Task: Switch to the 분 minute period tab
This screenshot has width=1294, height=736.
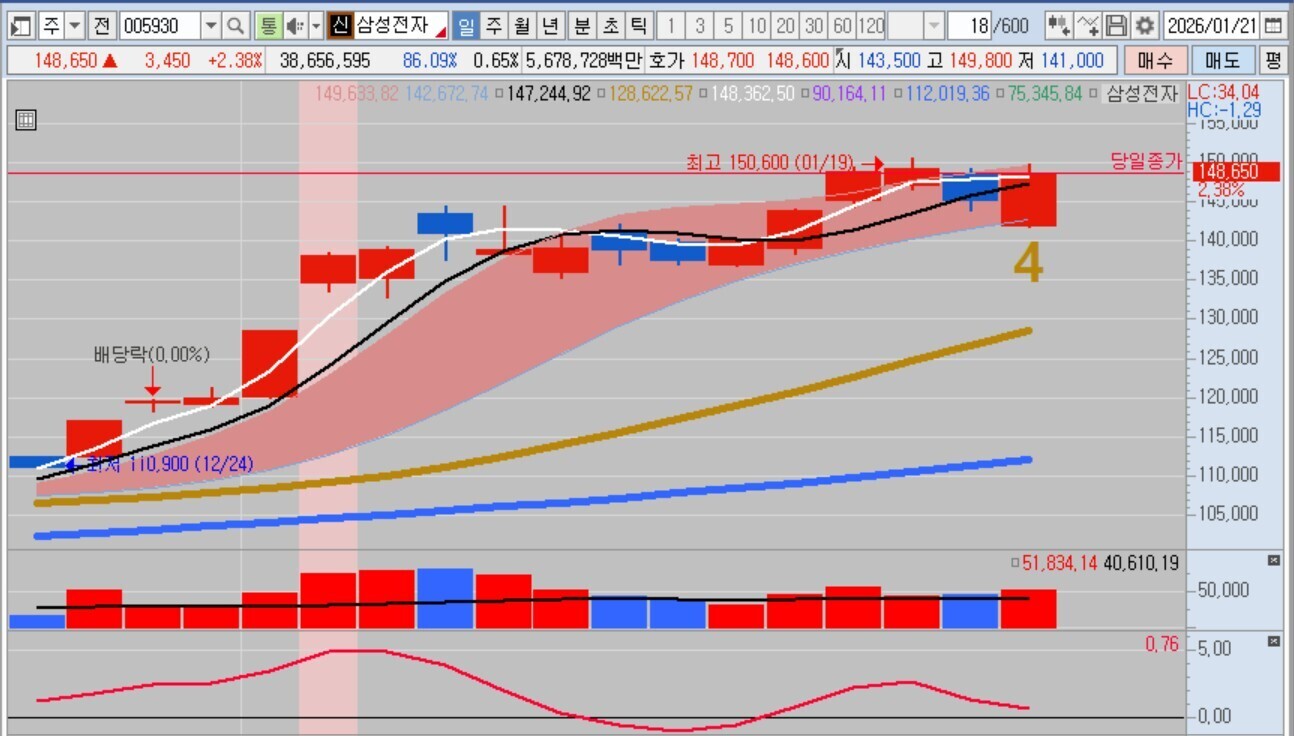Action: 581,25
